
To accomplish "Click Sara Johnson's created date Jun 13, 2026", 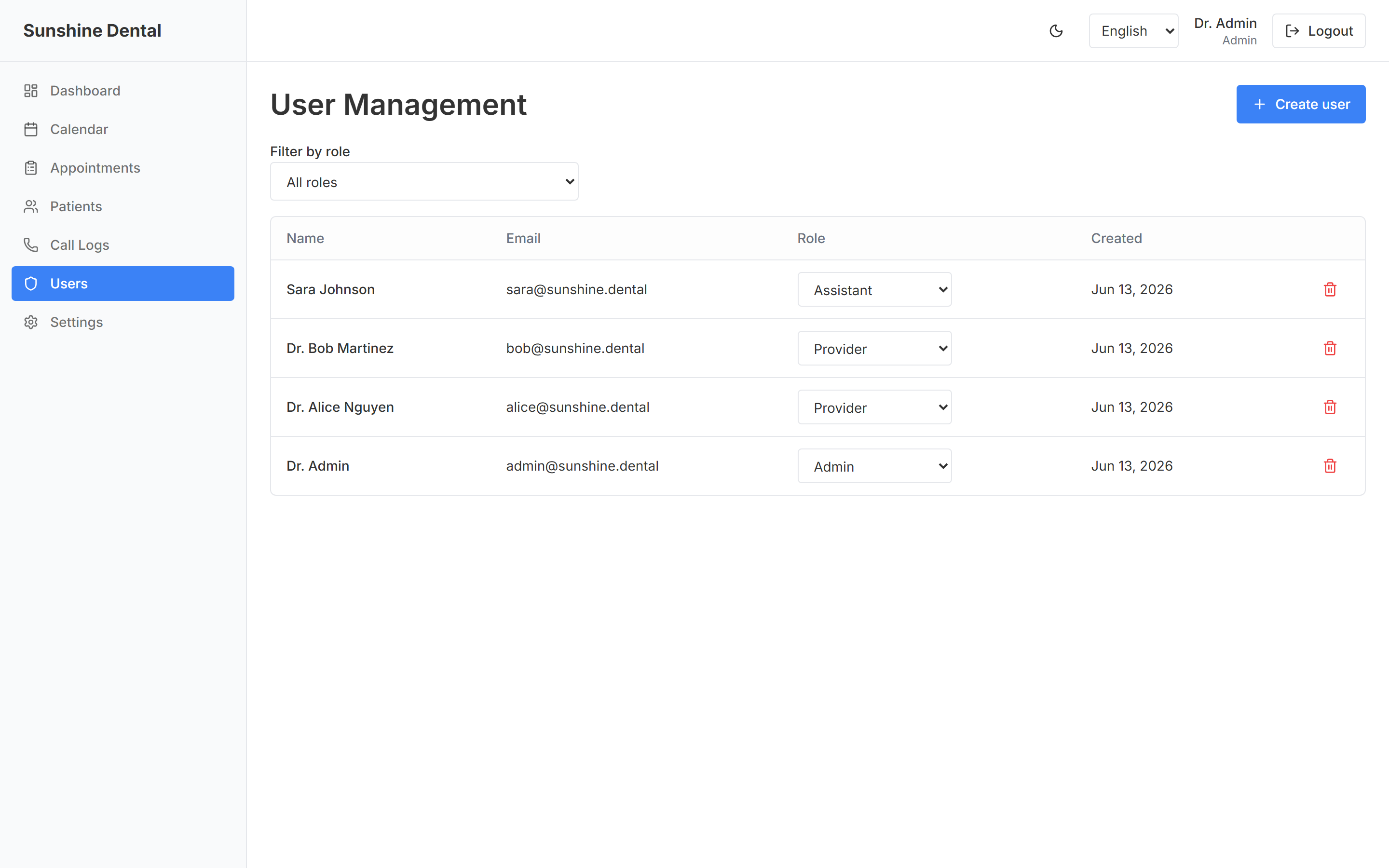I will point(1131,289).
